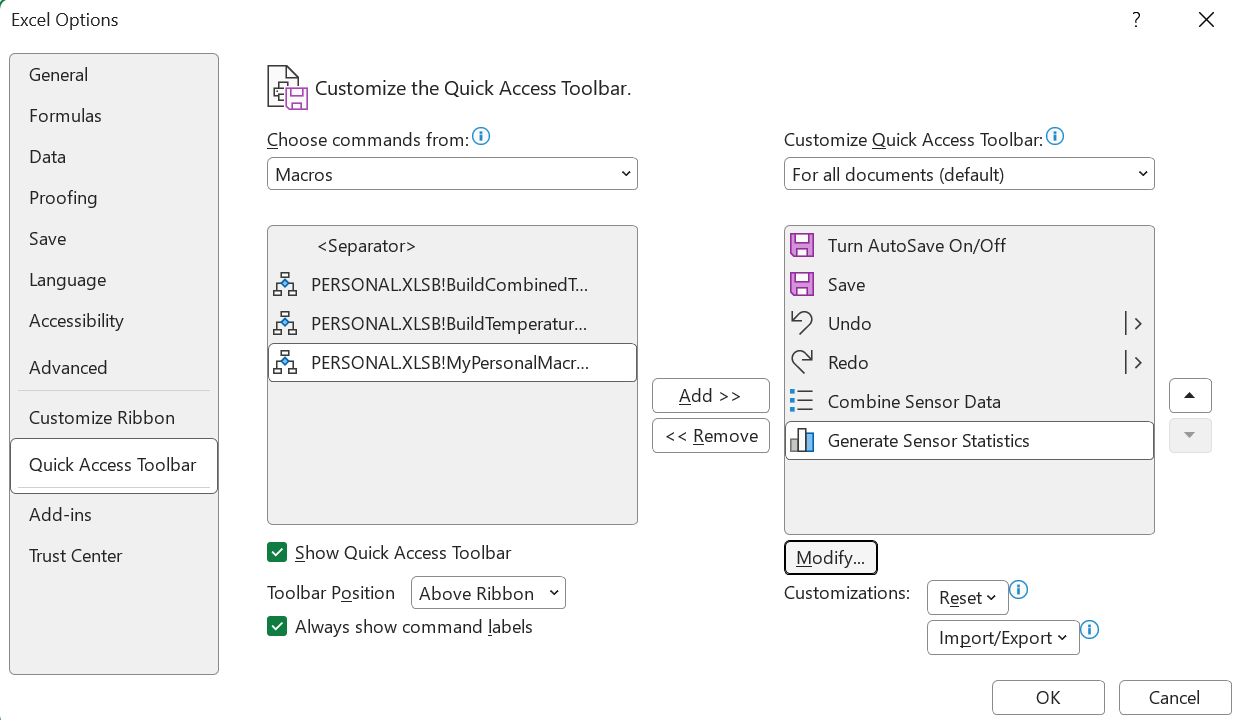Click the Modify... button
The image size is (1234, 720).
(831, 558)
